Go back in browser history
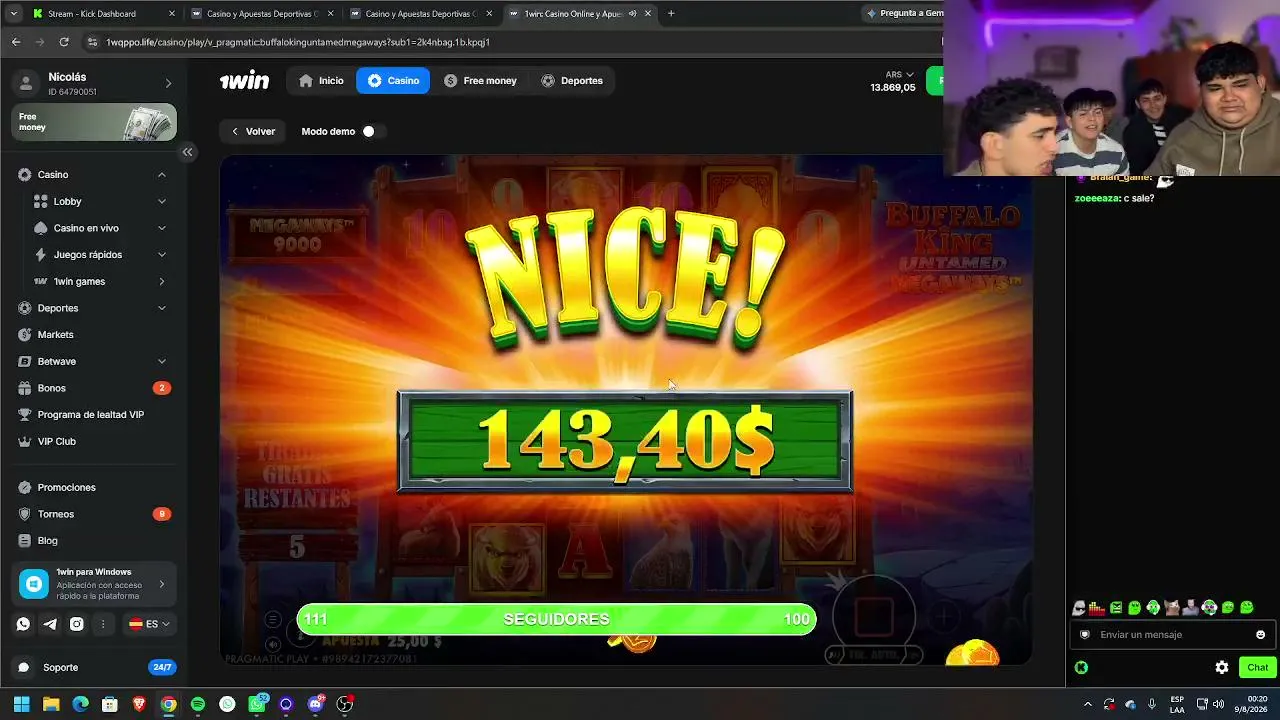 [16, 42]
